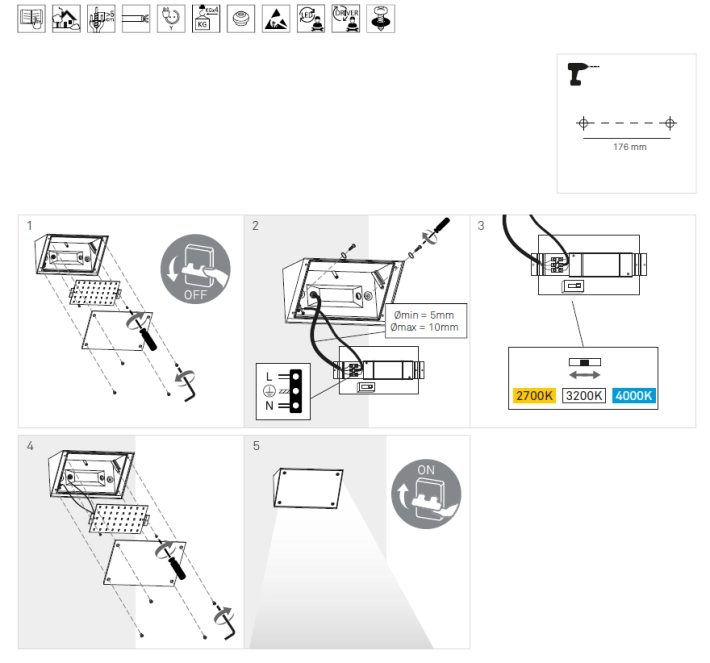Screen dimensions: 710x663
Task: Click the LED panel in step 4
Action: pyautogui.click(x=119, y=518)
